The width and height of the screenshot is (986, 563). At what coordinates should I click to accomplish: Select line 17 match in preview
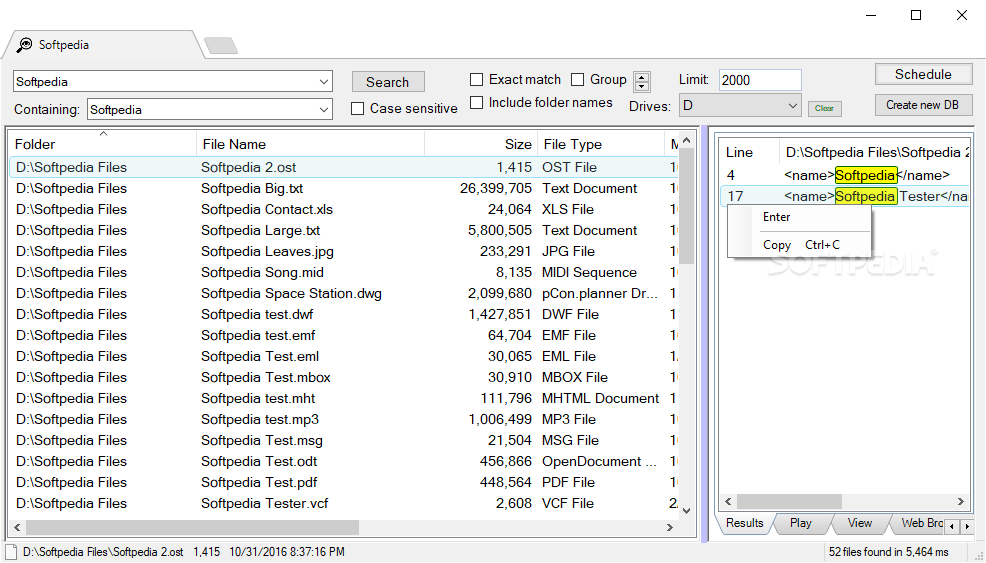pyautogui.click(x=845, y=196)
